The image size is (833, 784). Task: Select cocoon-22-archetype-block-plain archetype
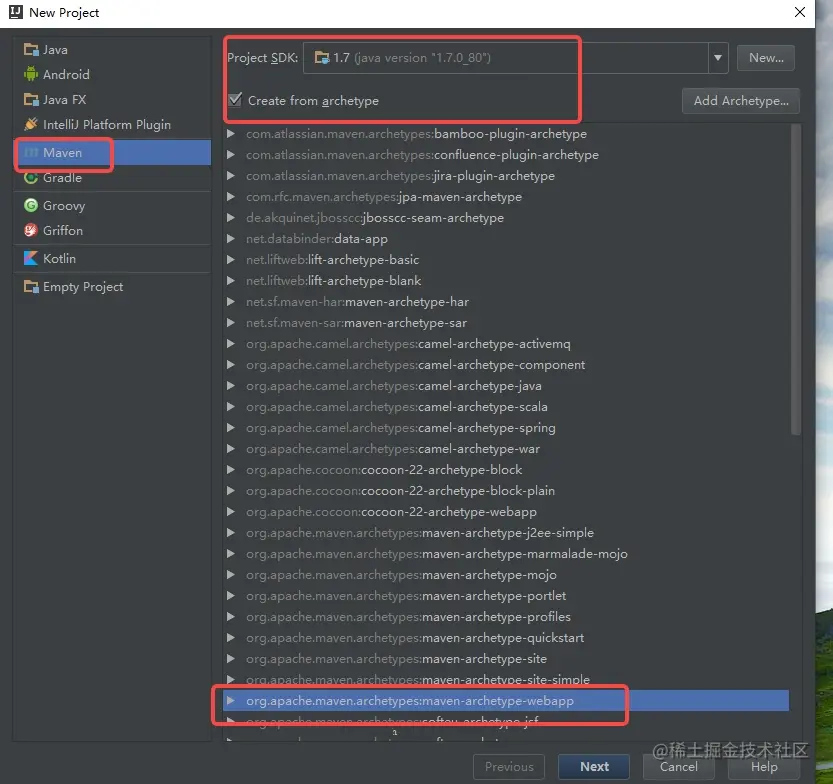[x=506, y=491]
